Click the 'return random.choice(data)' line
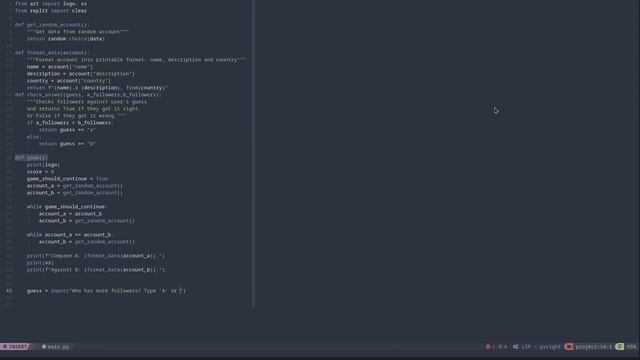640x360 pixels. 66,38
